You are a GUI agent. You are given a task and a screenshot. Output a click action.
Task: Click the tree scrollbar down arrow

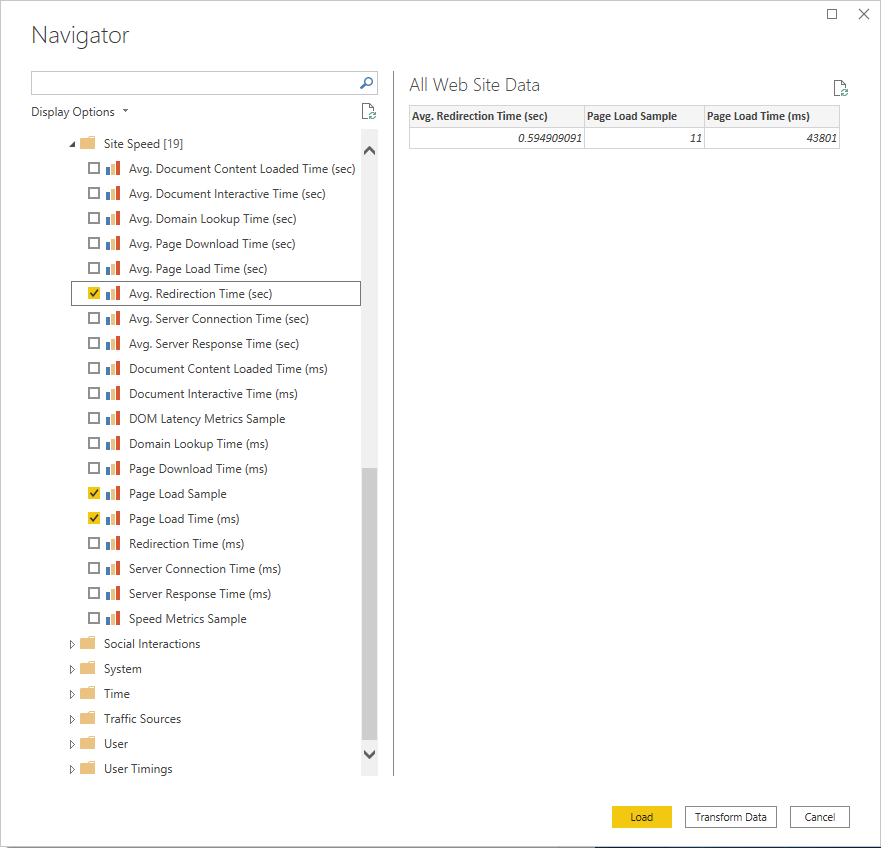369,754
